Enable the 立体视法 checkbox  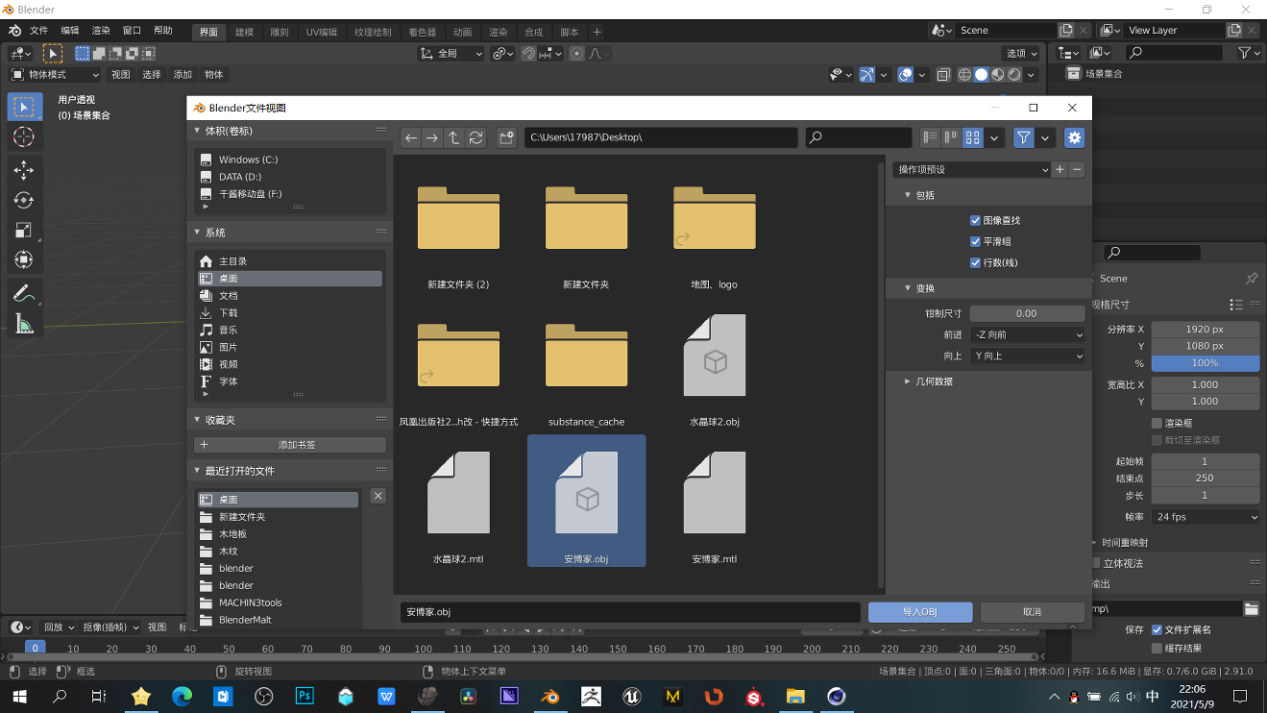click(x=1097, y=563)
